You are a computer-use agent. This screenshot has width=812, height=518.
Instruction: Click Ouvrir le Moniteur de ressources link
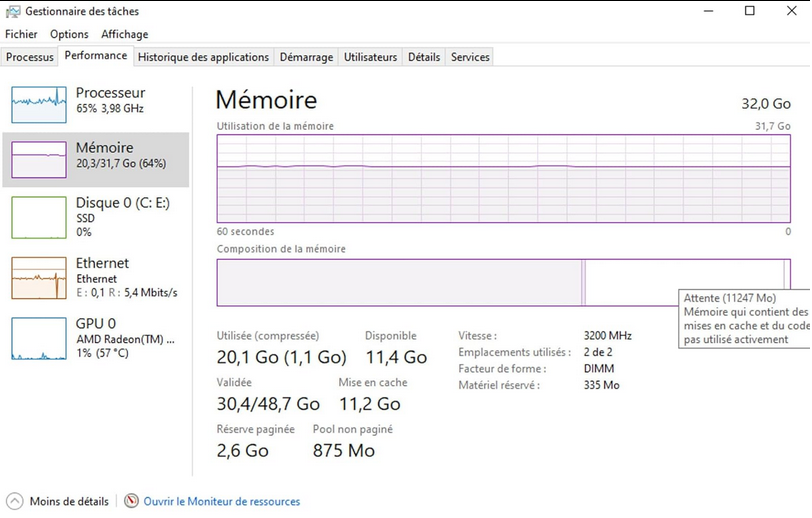tap(221, 501)
